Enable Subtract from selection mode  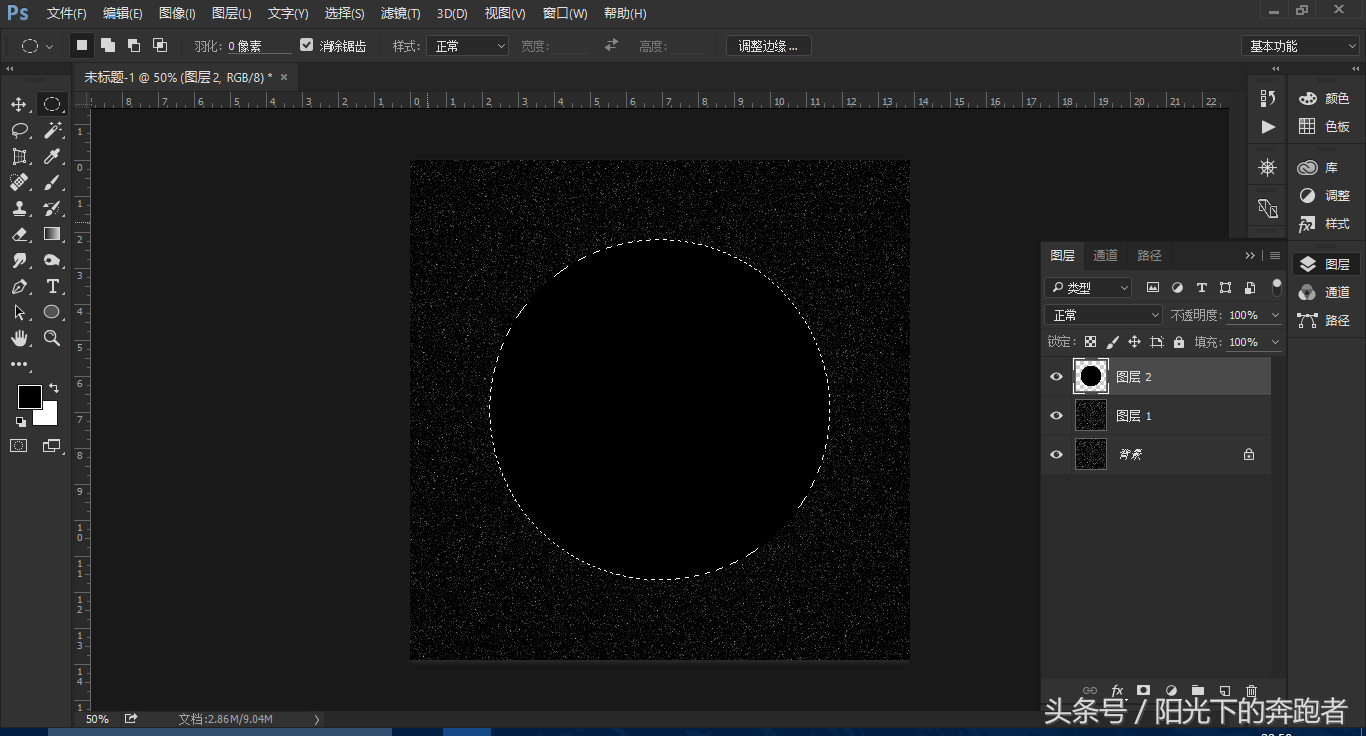(133, 45)
